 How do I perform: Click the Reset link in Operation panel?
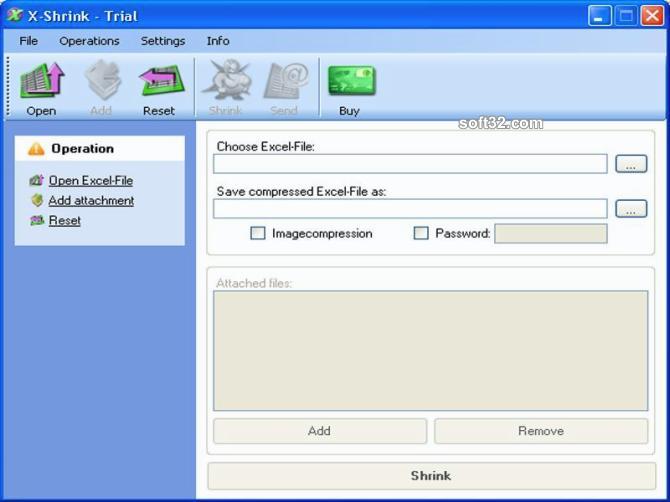65,220
